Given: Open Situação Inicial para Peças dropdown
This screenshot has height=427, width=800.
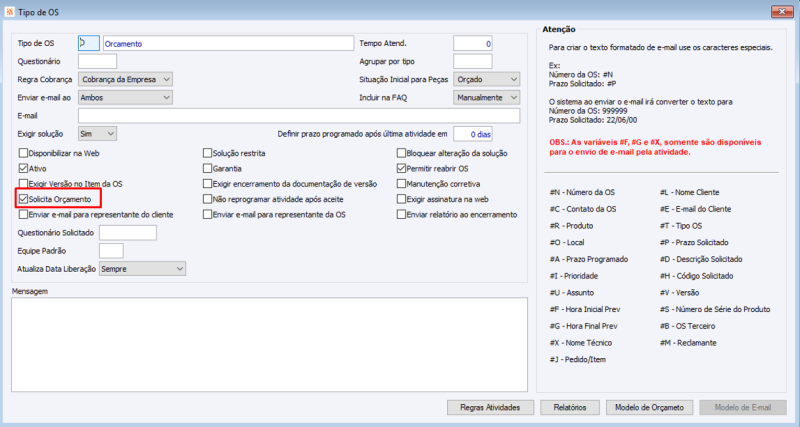Looking at the screenshot, I should click(x=487, y=80).
